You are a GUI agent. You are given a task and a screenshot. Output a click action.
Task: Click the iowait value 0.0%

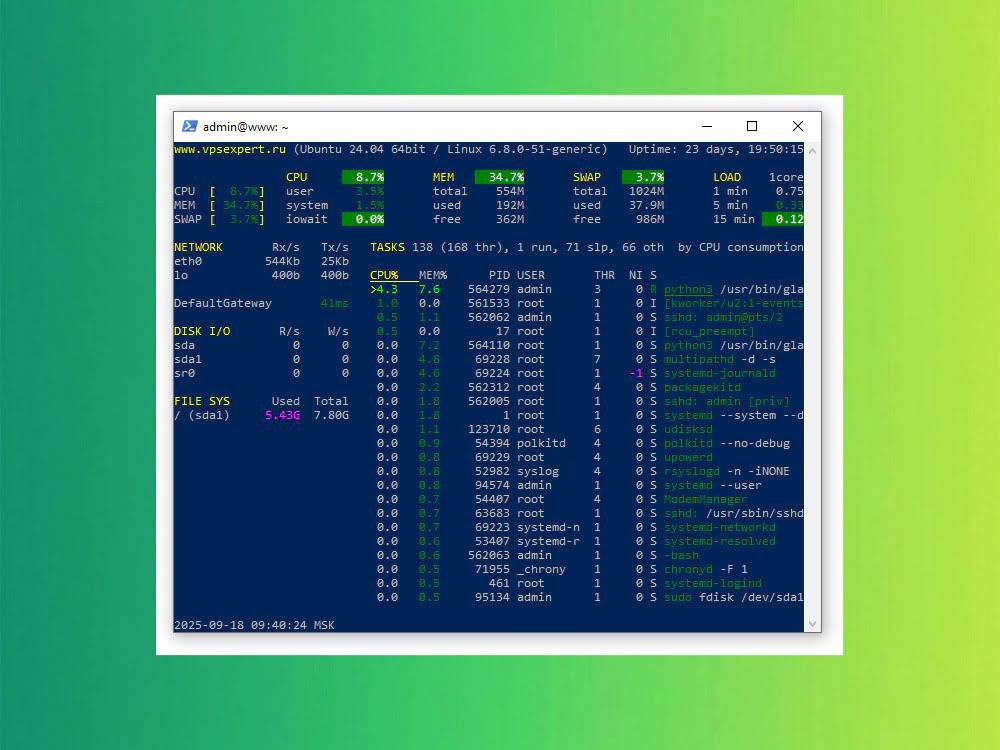coord(363,219)
